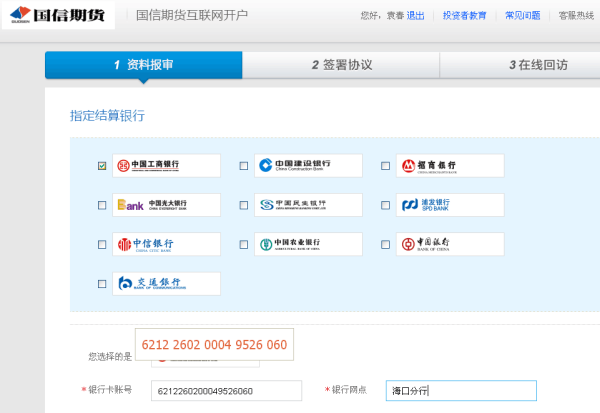600x413 pixels.
Task: Check the China Merchants Bank checkbox
Action: 385,166
